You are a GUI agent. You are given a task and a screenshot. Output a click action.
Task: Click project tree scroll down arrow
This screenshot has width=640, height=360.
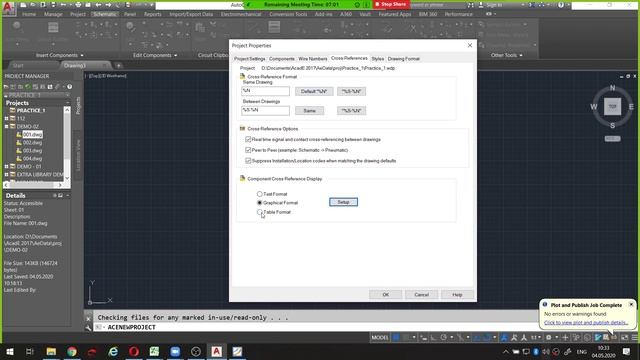click(67, 178)
